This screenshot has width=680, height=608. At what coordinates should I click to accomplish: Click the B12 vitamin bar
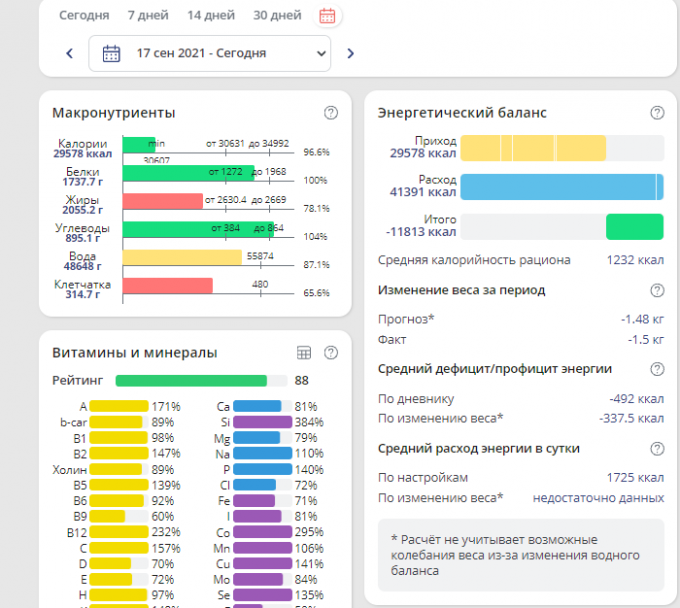[118, 533]
